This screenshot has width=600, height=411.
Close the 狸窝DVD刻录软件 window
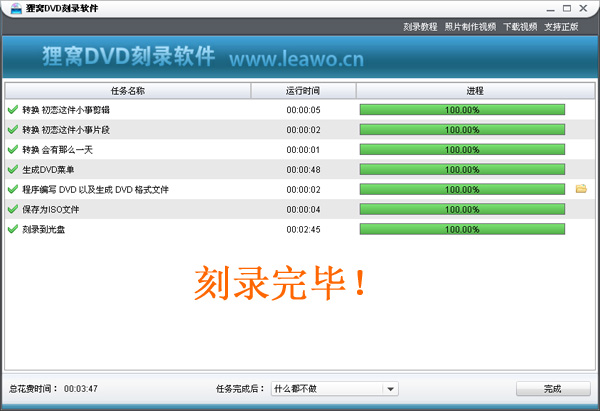coord(584,8)
